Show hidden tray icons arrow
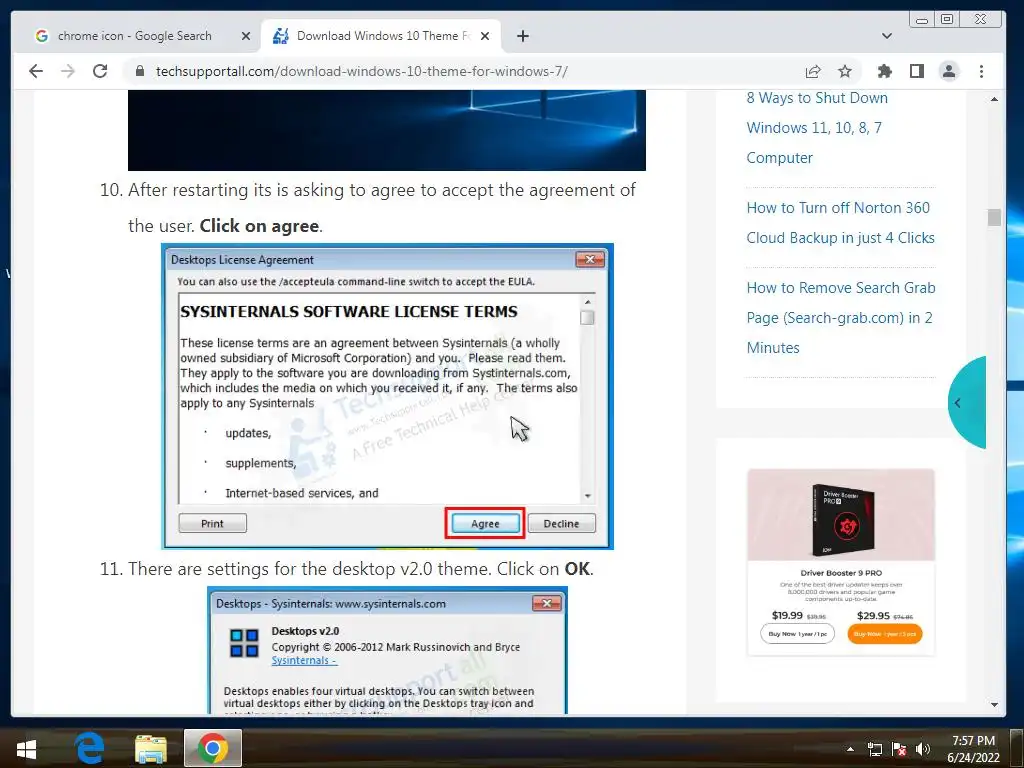Viewport: 1024px width, 768px height. point(850,749)
